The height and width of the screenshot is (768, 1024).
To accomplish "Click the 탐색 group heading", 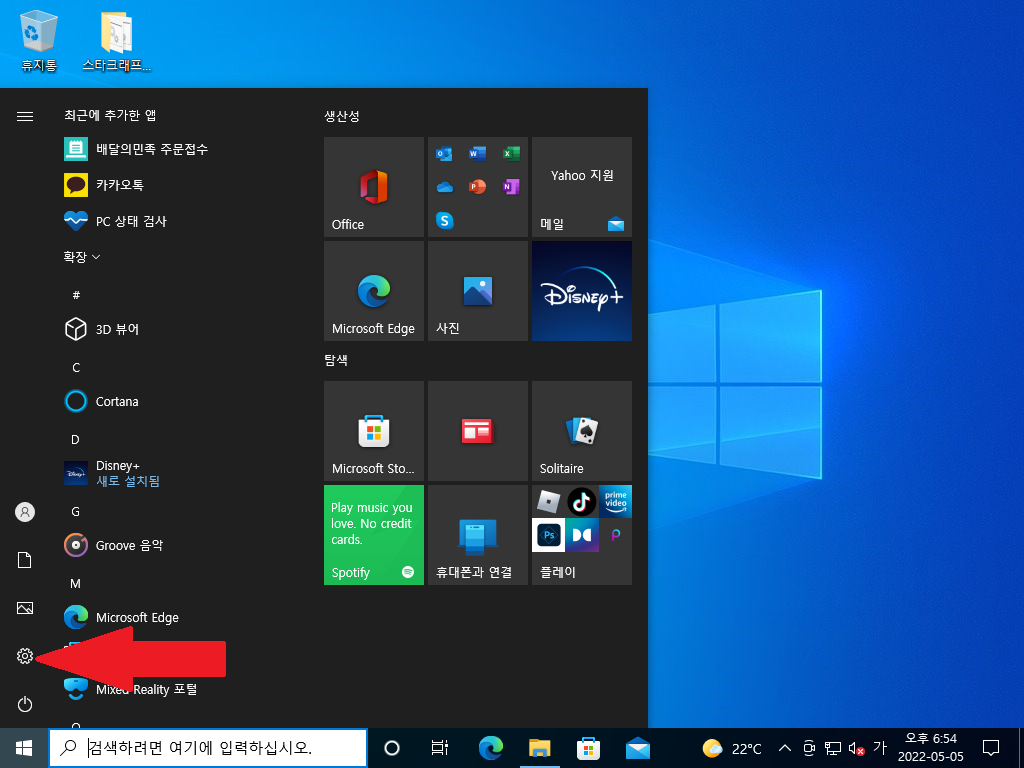I will (336, 360).
